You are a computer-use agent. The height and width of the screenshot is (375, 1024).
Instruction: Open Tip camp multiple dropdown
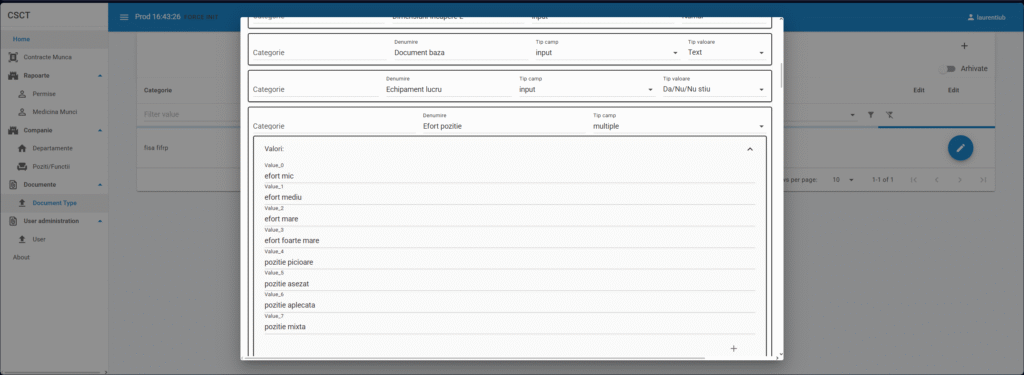[x=679, y=125]
